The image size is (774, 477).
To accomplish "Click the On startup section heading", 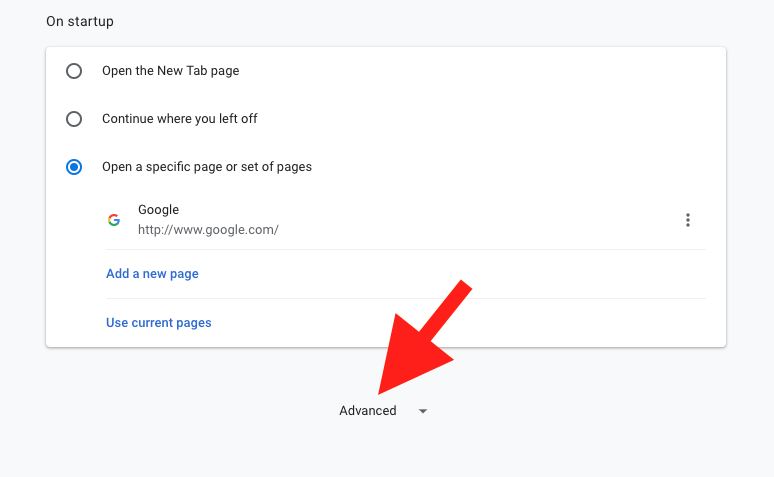I will [80, 21].
